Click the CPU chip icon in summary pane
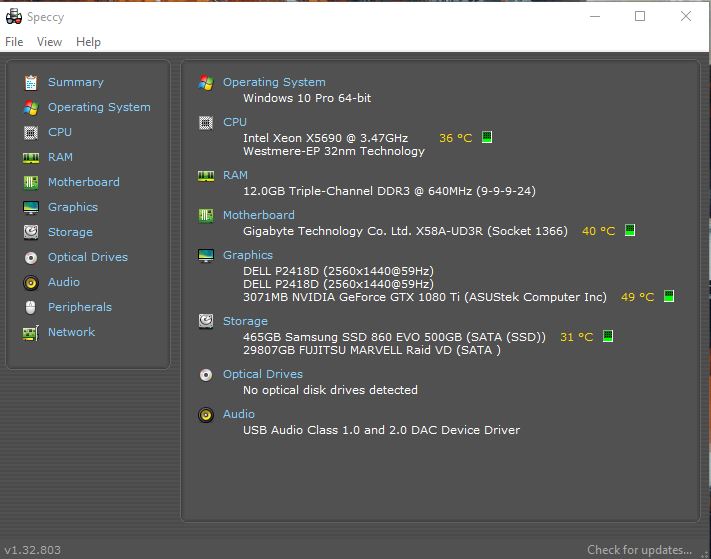The image size is (711, 559). click(206, 122)
